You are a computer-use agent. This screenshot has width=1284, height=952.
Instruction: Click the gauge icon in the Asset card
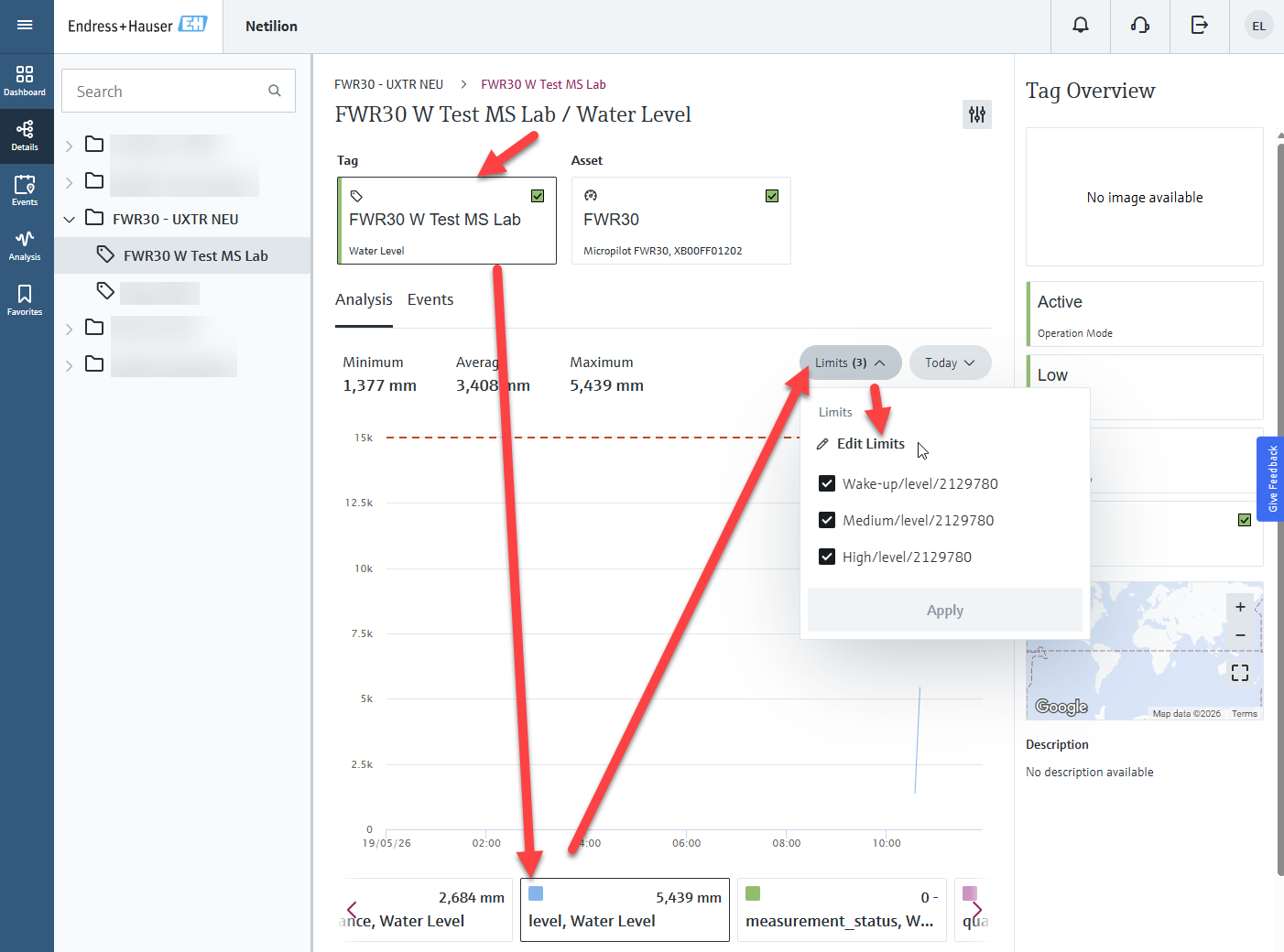591,196
